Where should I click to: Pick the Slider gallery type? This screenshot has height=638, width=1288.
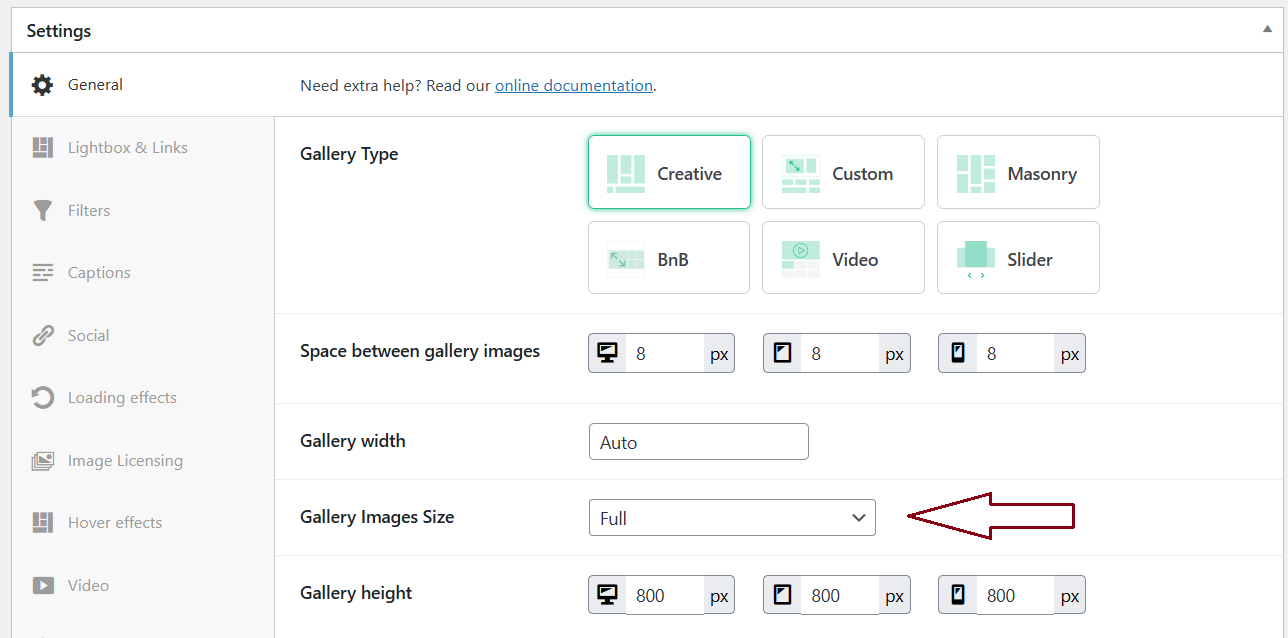tap(1018, 259)
